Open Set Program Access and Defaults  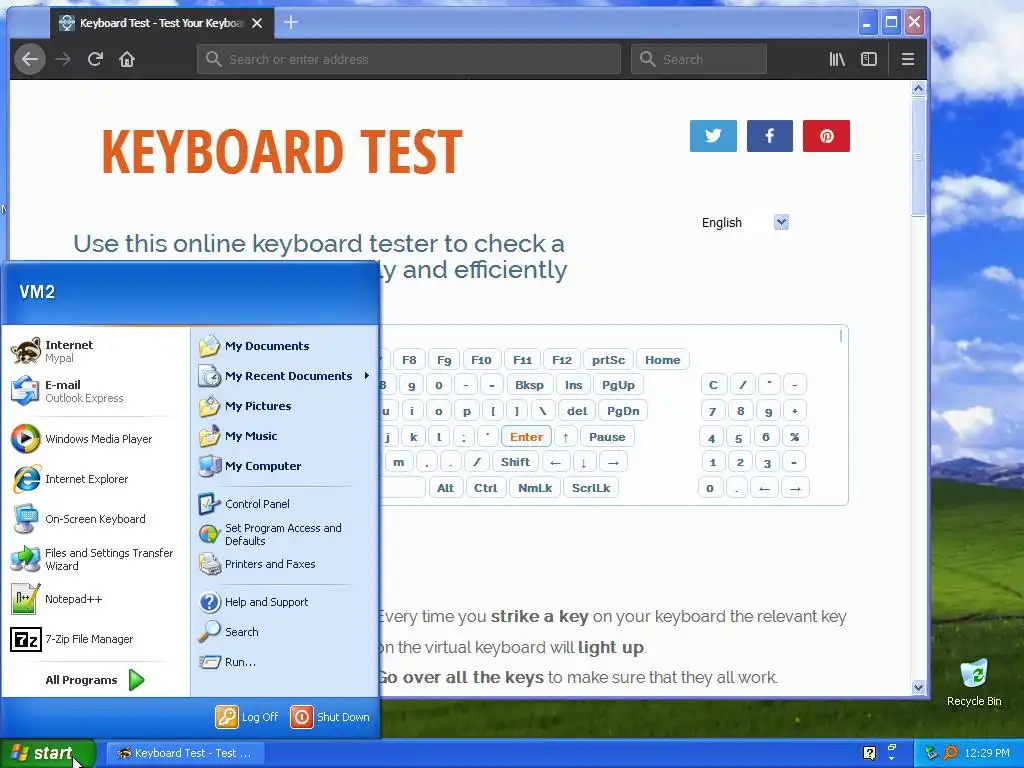pyautogui.click(x=271, y=534)
